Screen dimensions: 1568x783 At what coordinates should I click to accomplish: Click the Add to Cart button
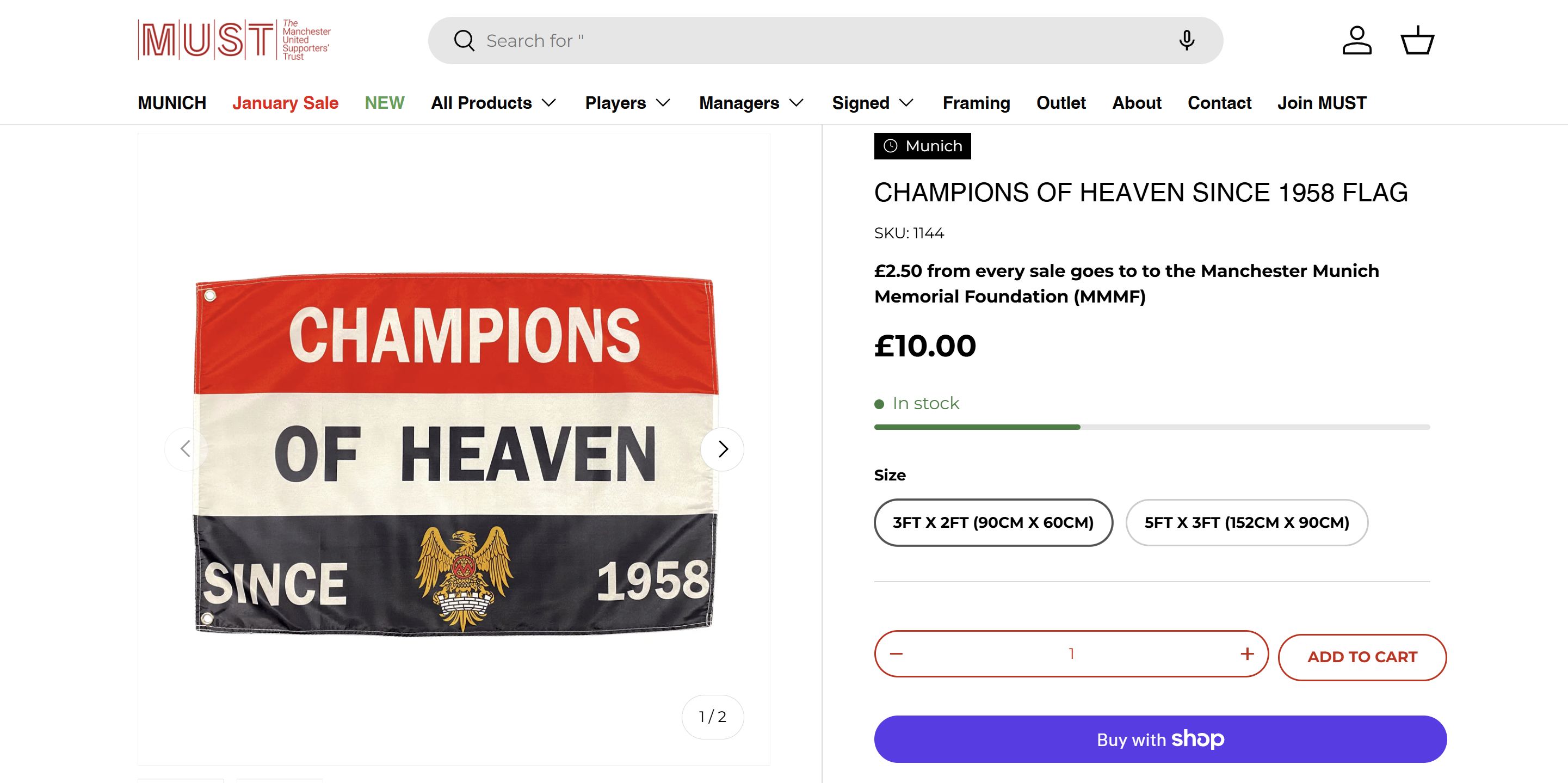click(x=1362, y=657)
